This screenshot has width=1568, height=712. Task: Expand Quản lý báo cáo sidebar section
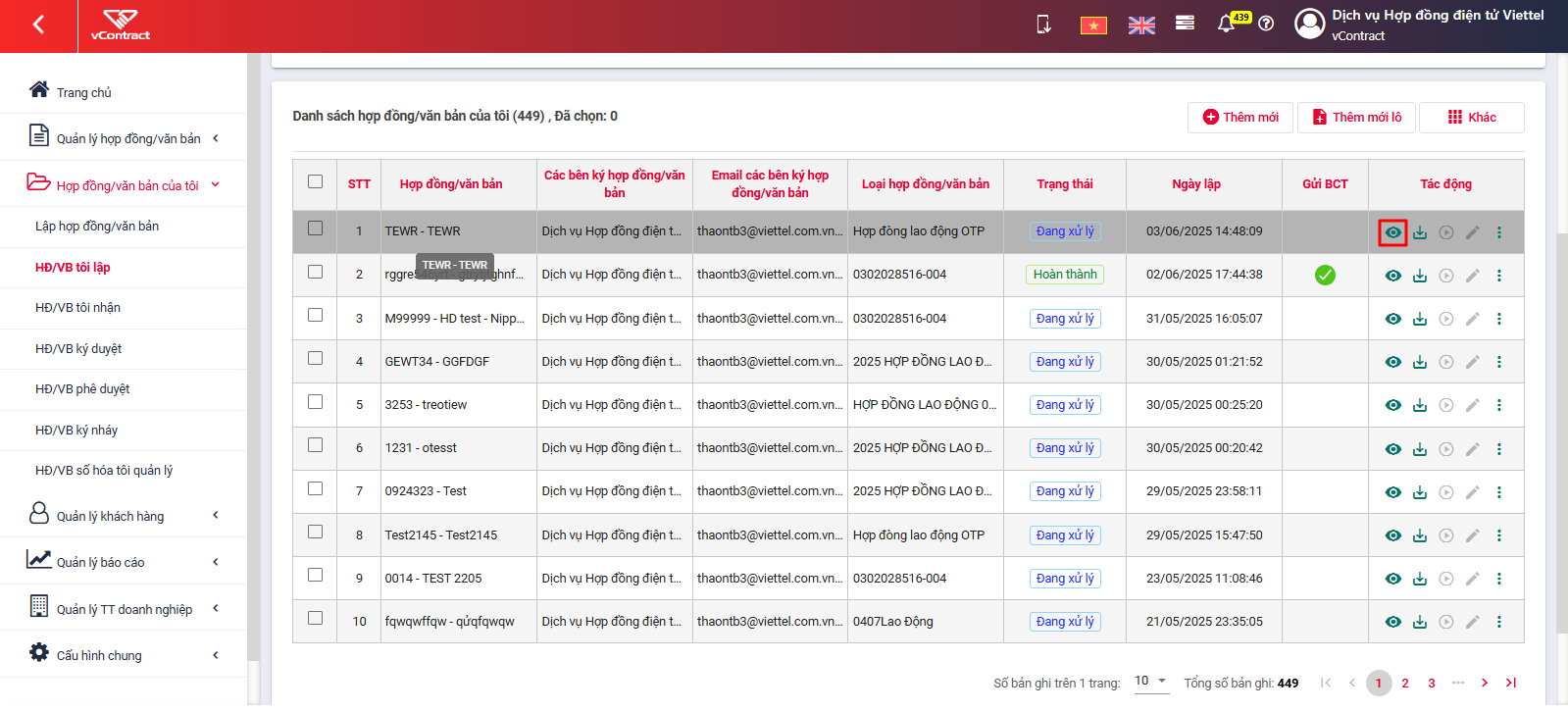pos(124,561)
